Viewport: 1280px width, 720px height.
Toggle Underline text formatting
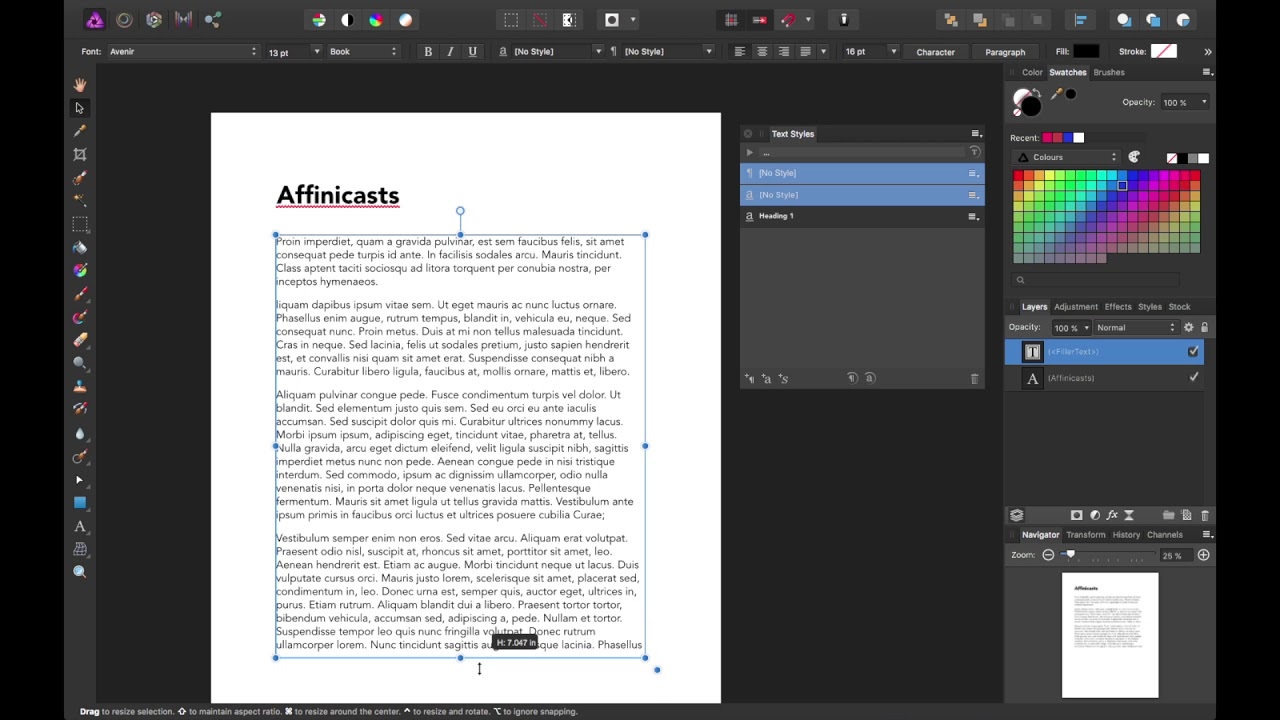(x=472, y=51)
